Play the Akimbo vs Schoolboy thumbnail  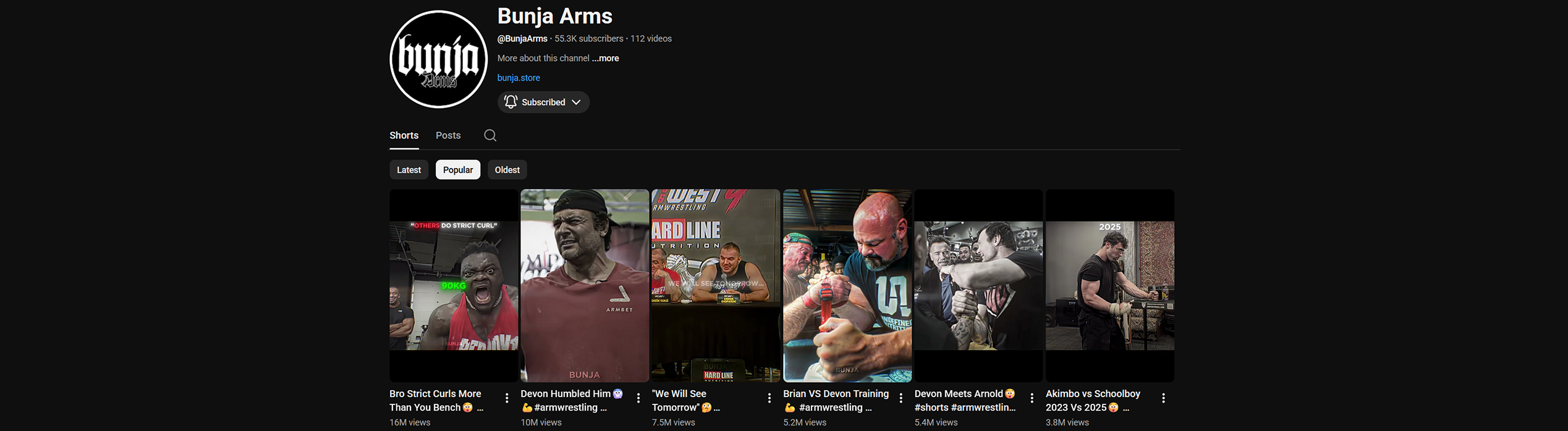pos(1109,285)
